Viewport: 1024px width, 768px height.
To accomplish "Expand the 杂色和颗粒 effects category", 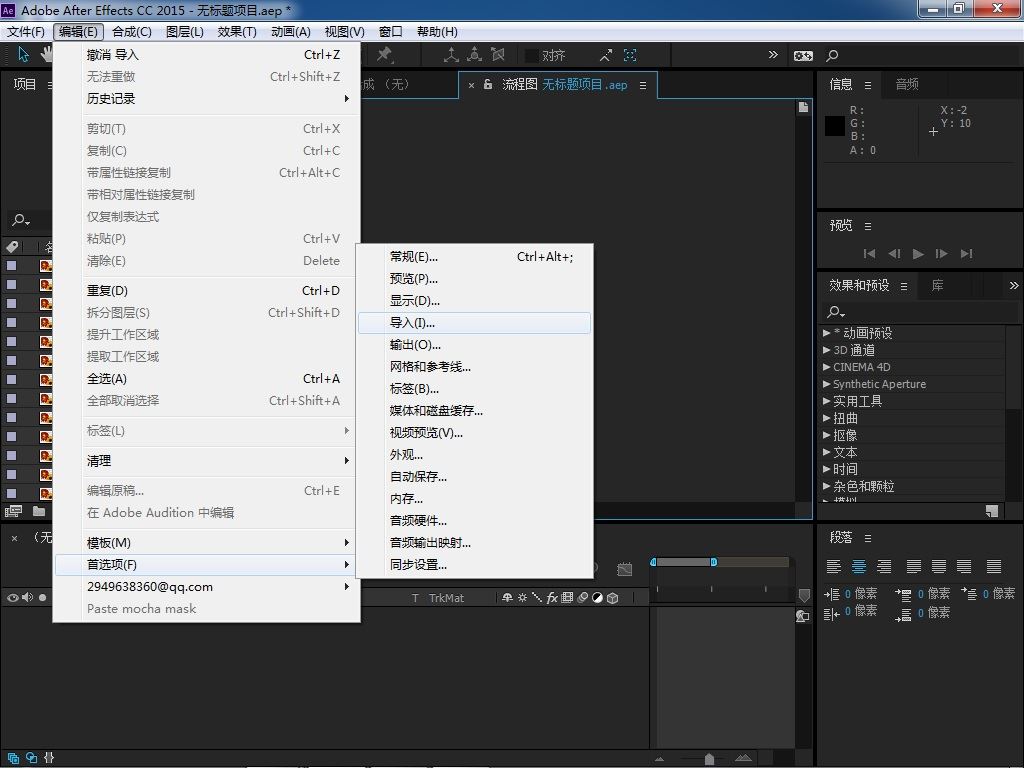I will tap(827, 486).
